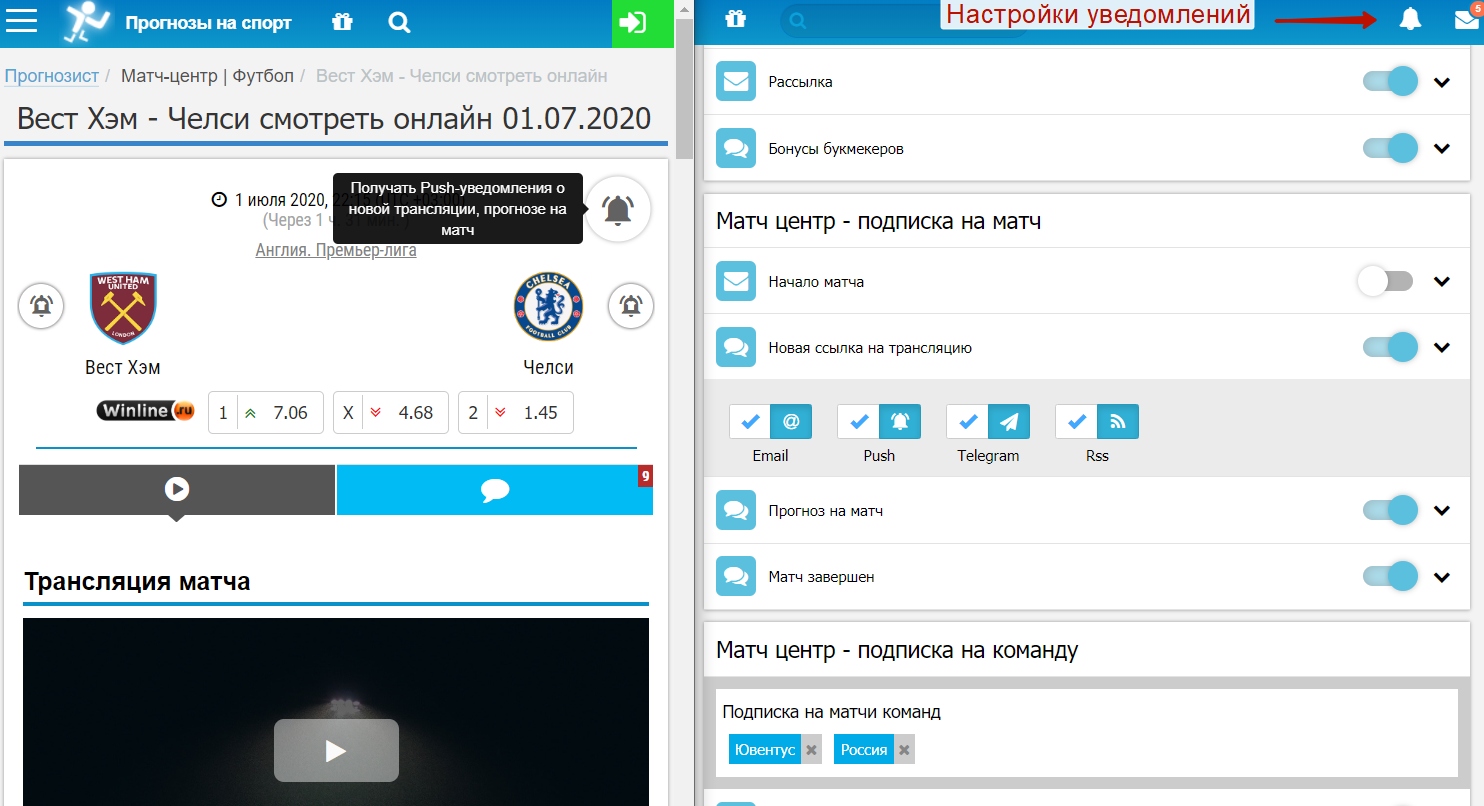1484x806 pixels.
Task: Select away win odds 1.45
Action: [516, 412]
